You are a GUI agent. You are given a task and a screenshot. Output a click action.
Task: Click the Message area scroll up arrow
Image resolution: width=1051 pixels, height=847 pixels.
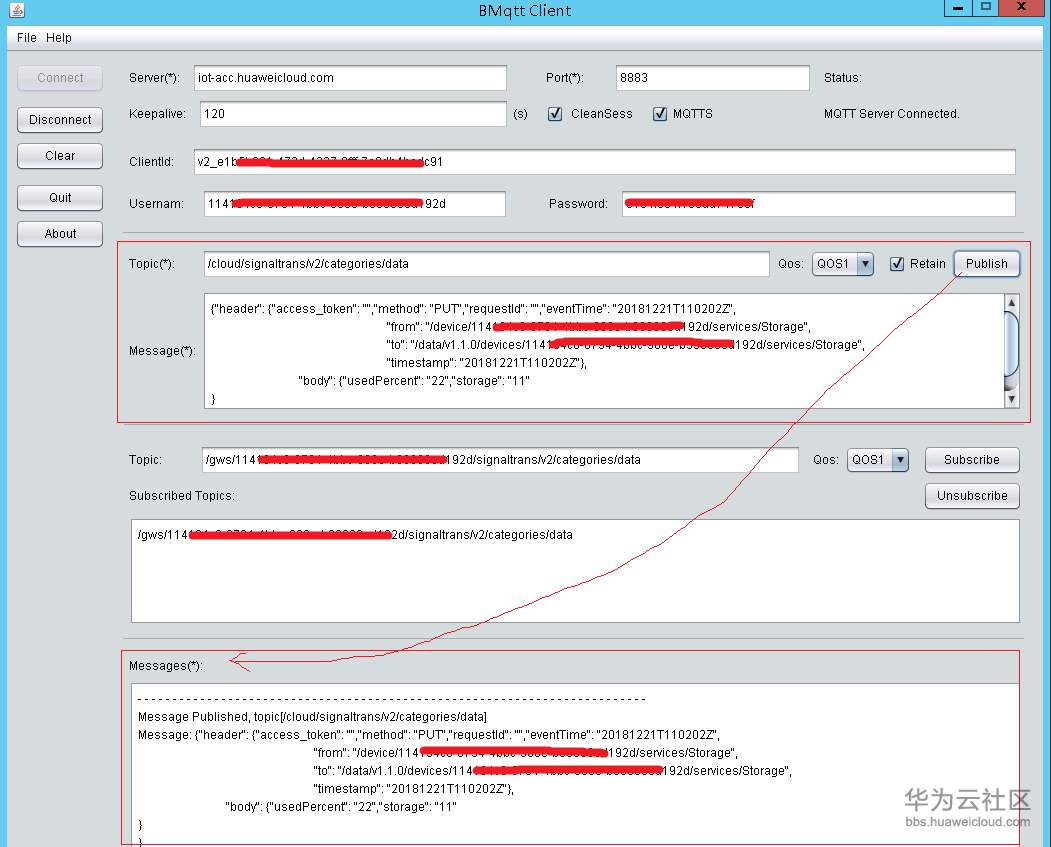[x=1011, y=302]
